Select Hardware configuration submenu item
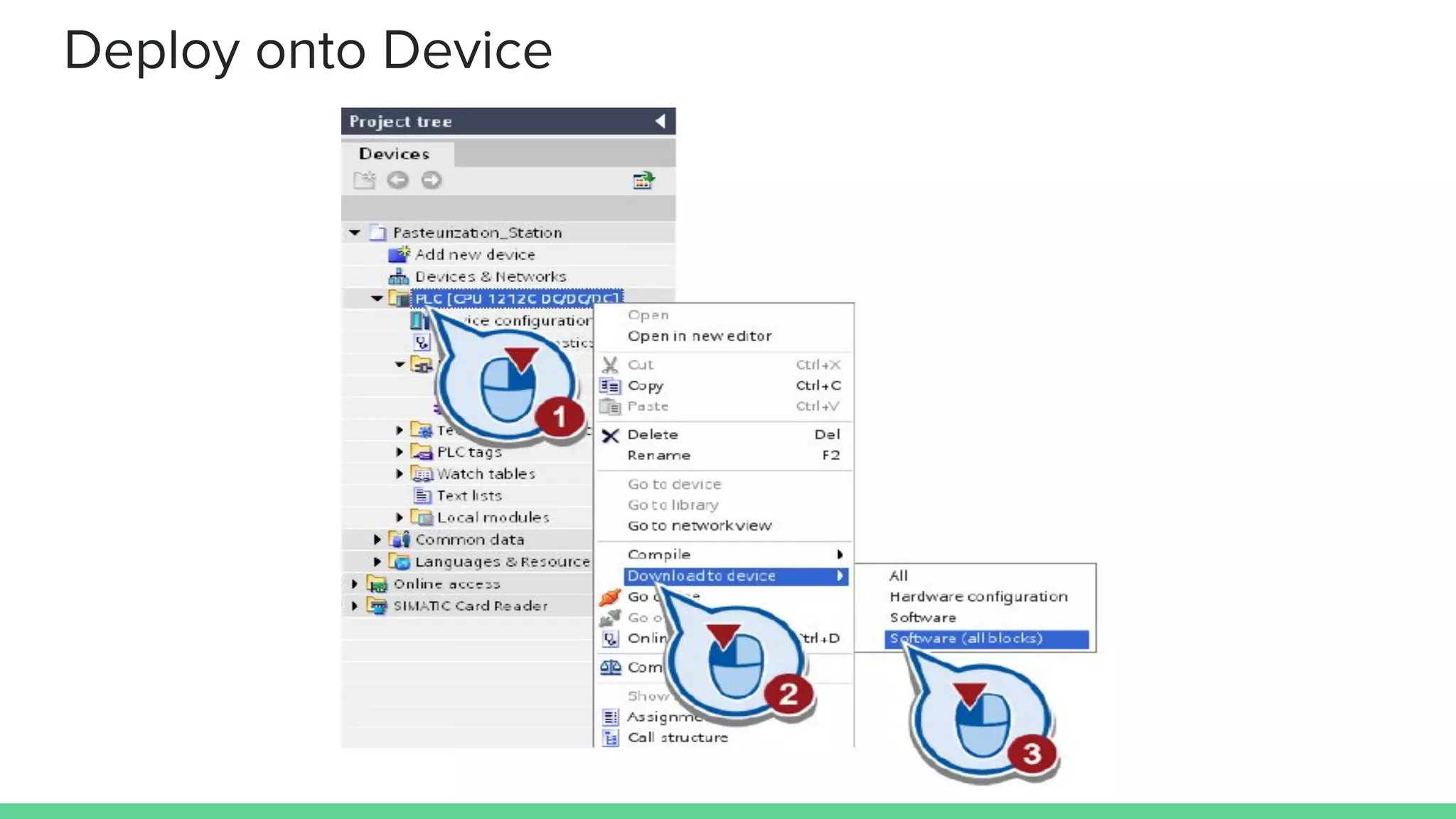 978,596
